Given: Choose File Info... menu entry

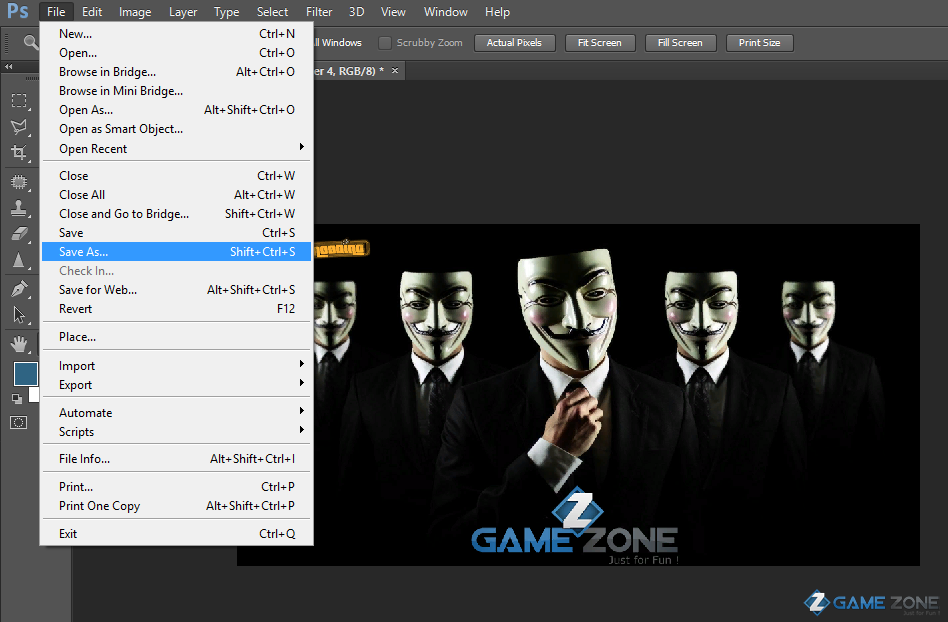Looking at the screenshot, I should 177,459.
